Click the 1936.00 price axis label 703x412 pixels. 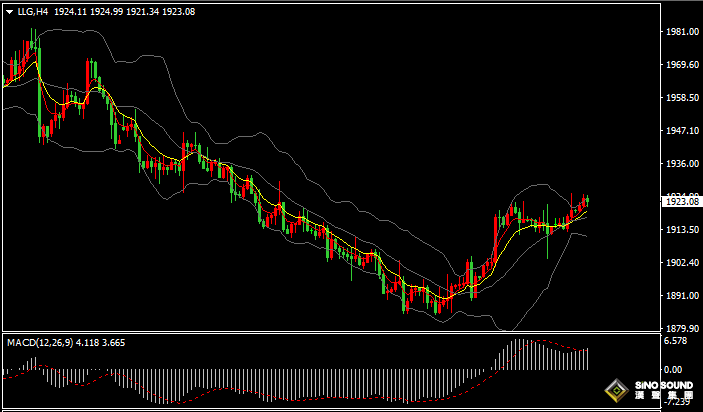[680, 164]
